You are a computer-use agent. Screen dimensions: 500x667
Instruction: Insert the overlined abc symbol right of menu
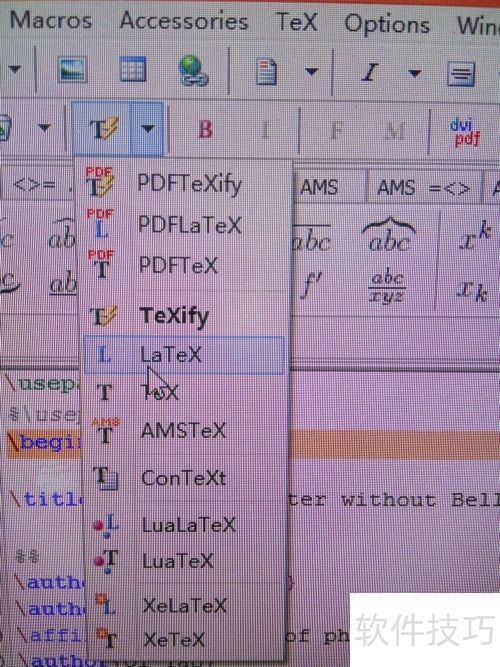pos(311,238)
